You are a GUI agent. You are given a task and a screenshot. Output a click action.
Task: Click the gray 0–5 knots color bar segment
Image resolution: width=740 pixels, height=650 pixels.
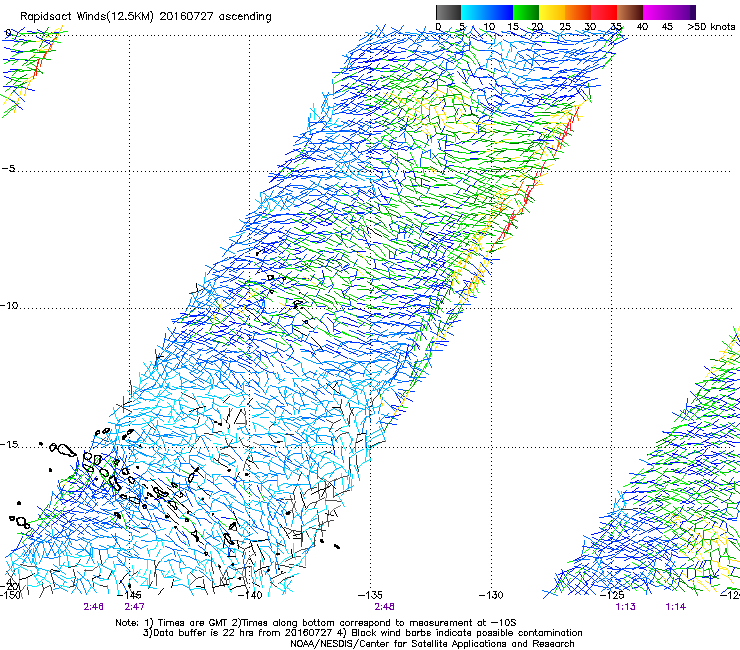(x=448, y=12)
